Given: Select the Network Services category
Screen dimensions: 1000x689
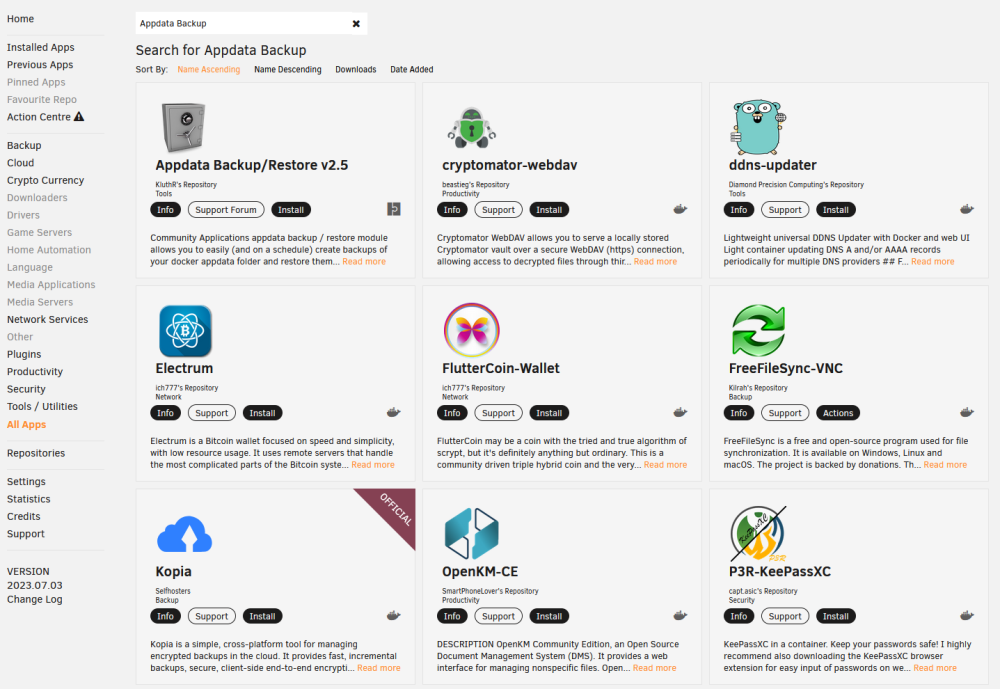Looking at the screenshot, I should click(48, 320).
